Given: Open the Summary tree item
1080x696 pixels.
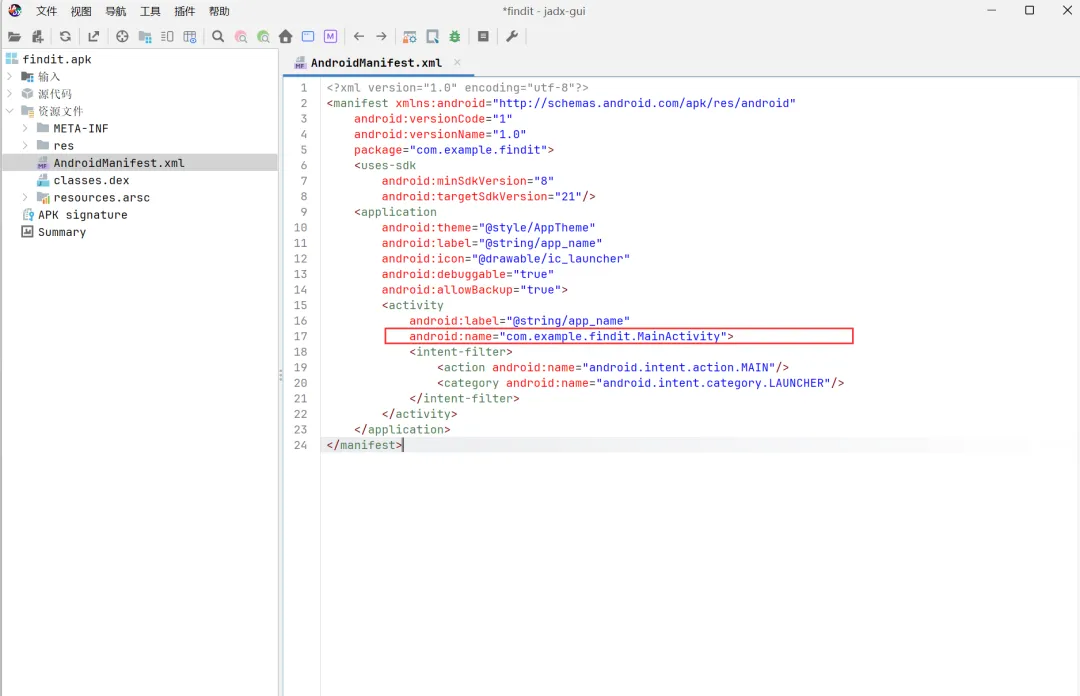Looking at the screenshot, I should click(61, 232).
